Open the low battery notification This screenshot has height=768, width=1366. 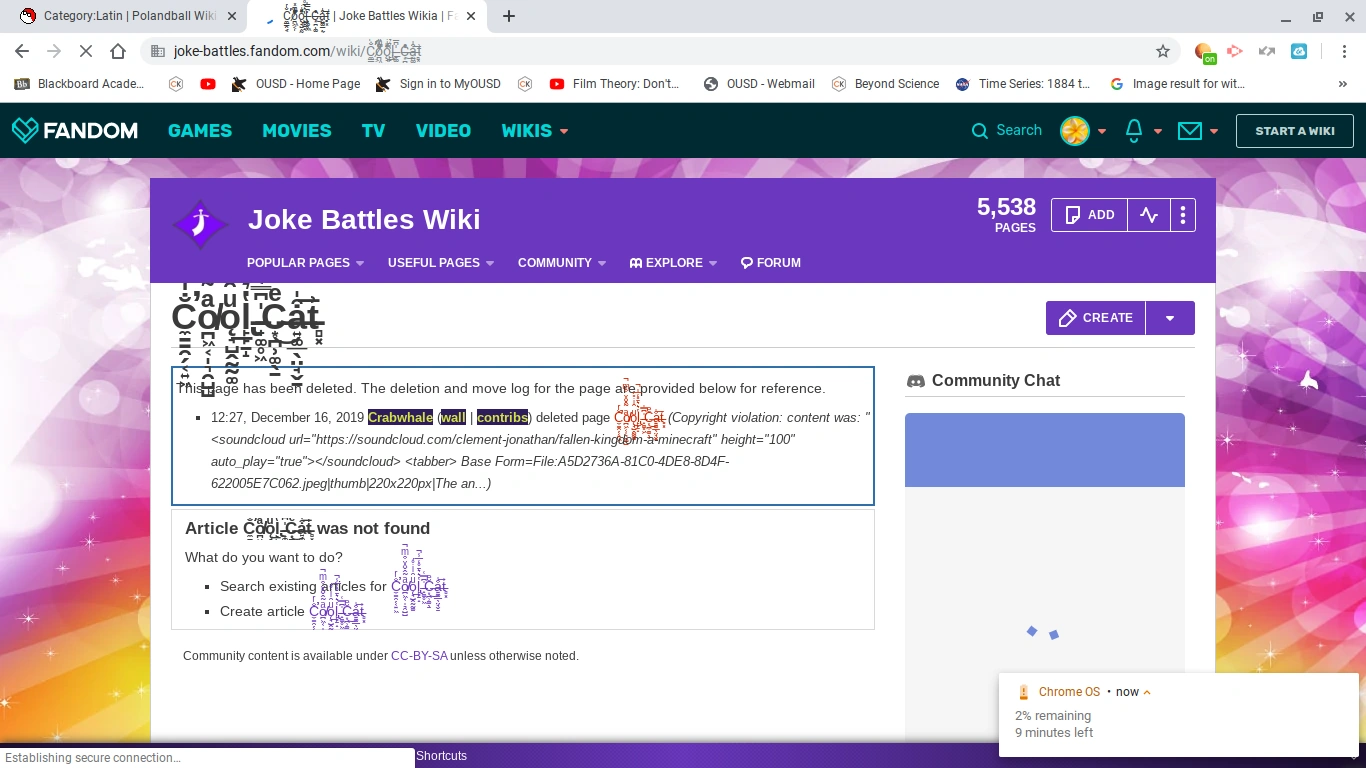[1178, 714]
